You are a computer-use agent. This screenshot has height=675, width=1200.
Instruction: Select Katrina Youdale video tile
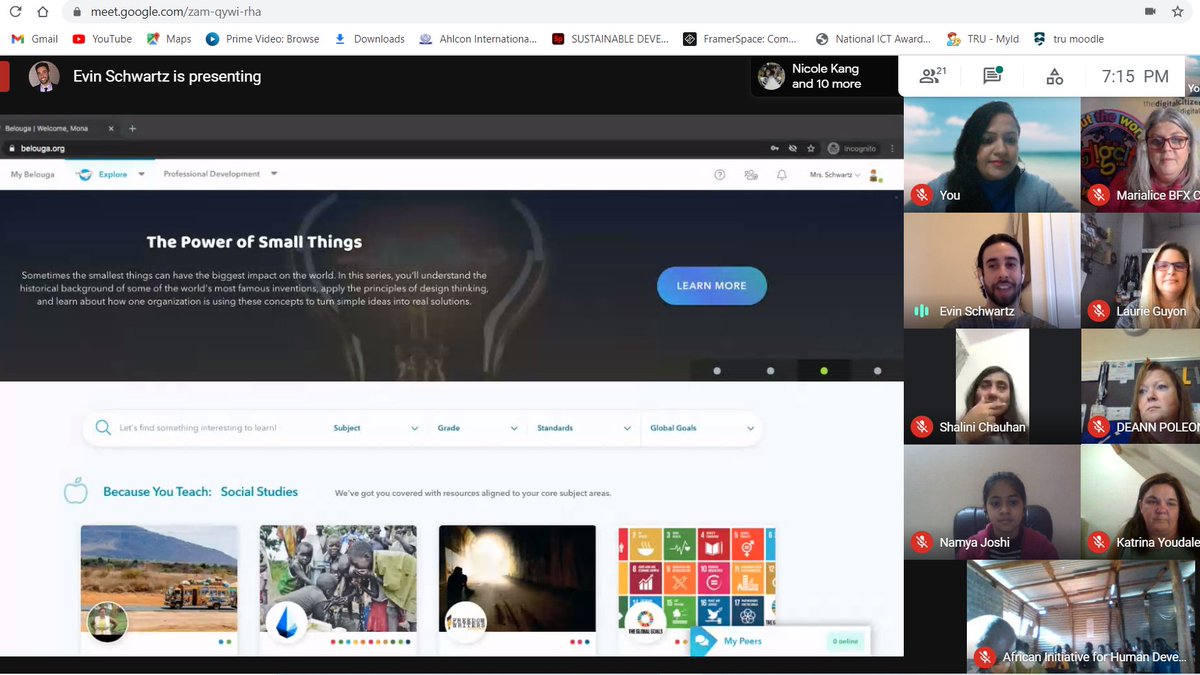pyautogui.click(x=1140, y=503)
